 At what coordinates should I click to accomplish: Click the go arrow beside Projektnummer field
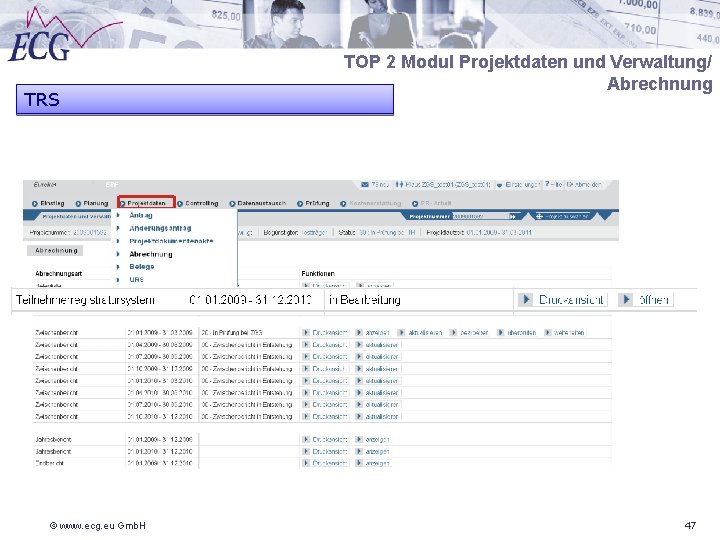(512, 216)
